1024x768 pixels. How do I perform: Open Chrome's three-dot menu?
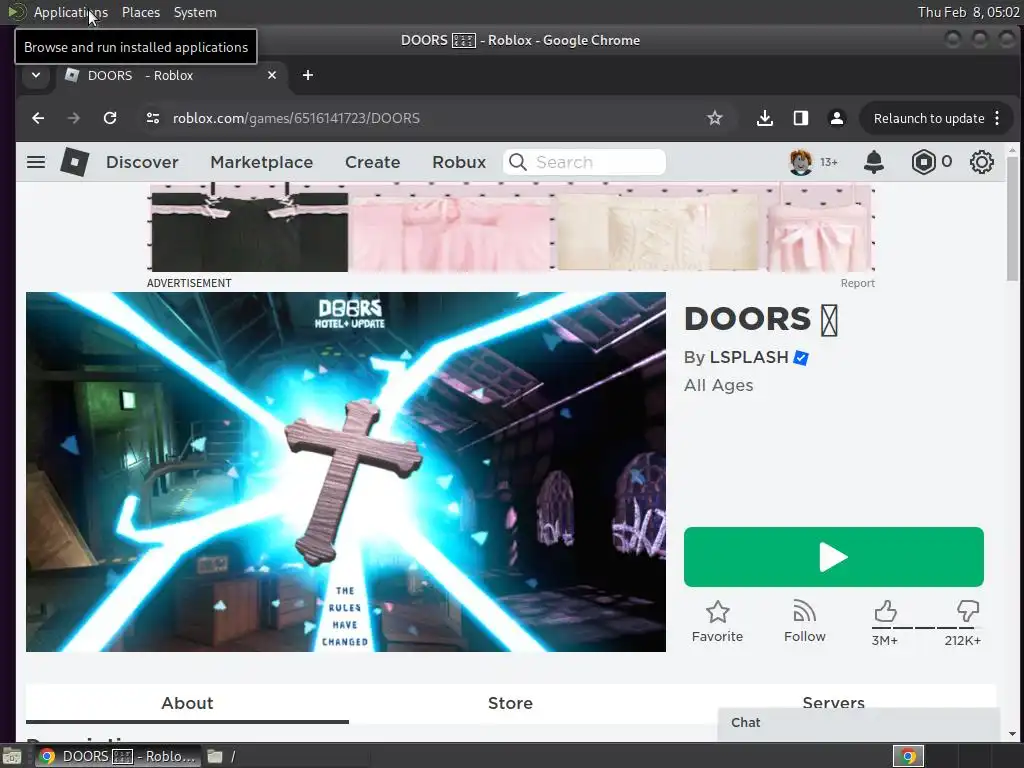(997, 118)
